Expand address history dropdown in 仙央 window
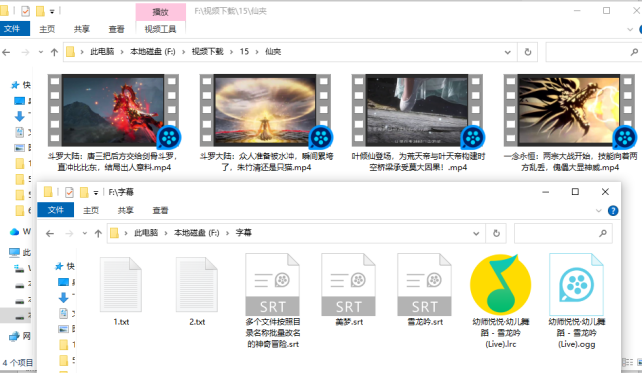 coord(508,52)
